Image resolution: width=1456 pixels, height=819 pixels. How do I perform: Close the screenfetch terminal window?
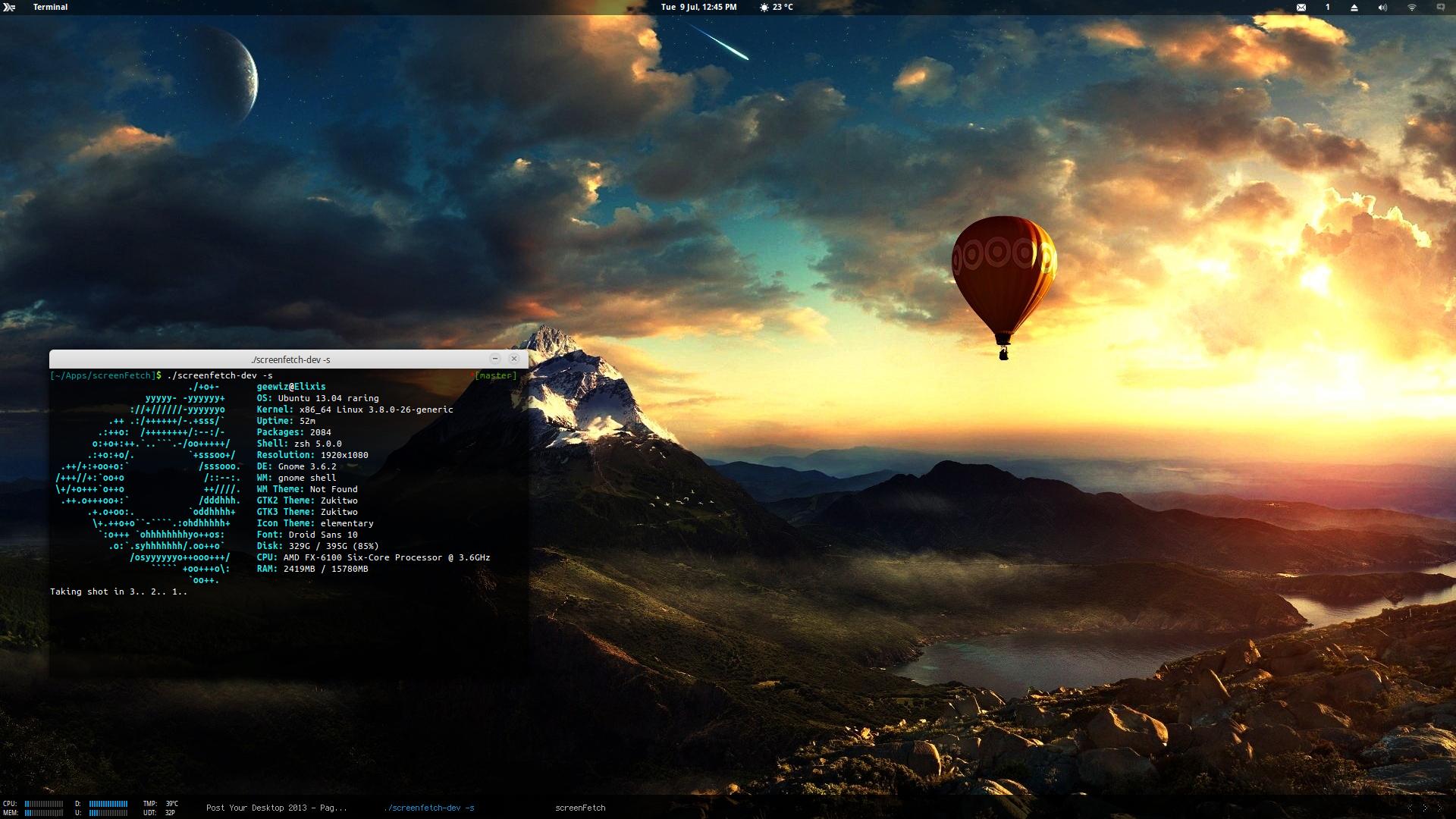[x=514, y=359]
